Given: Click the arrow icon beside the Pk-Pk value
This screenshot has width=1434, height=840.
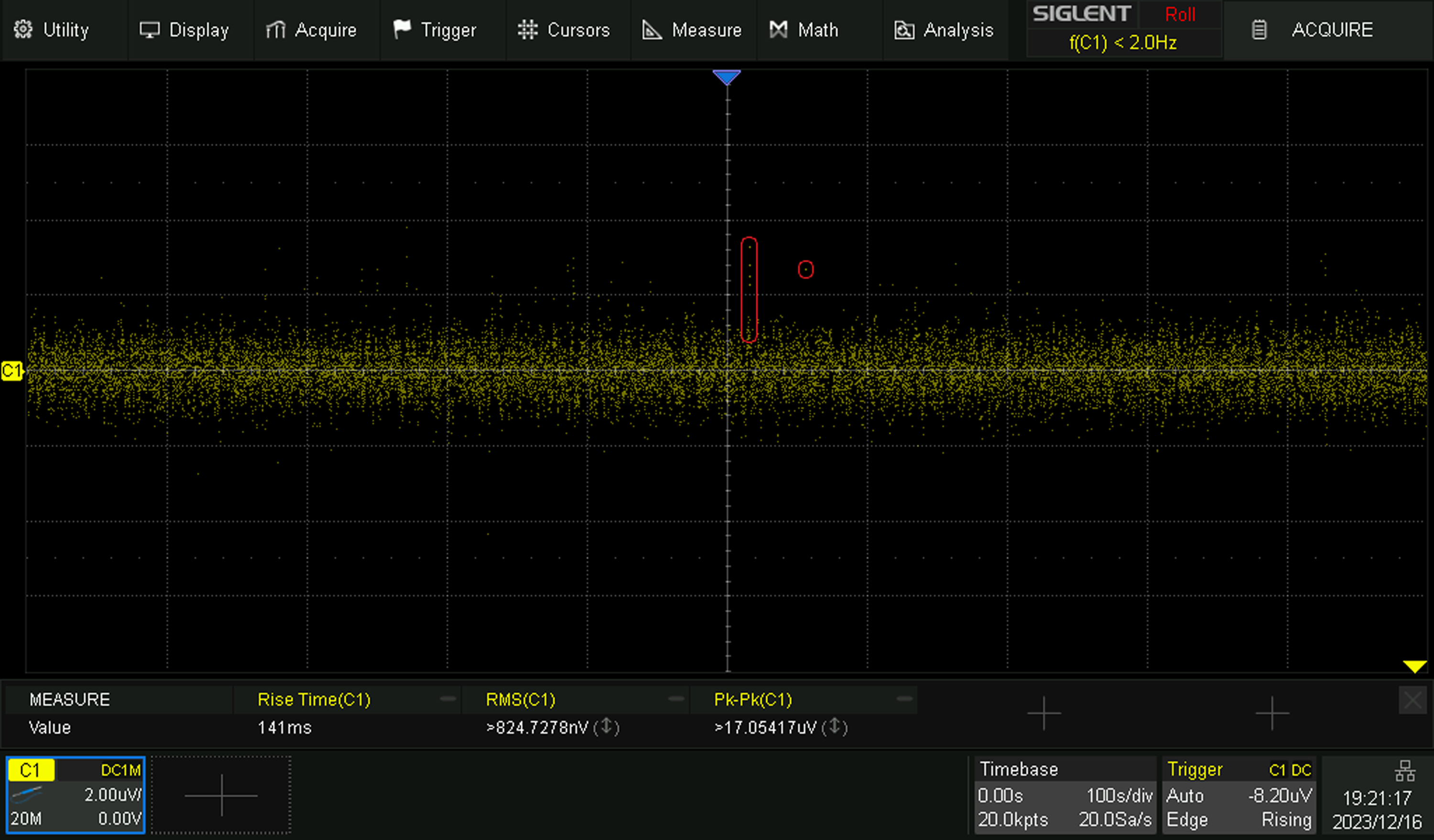Looking at the screenshot, I should point(835,727).
